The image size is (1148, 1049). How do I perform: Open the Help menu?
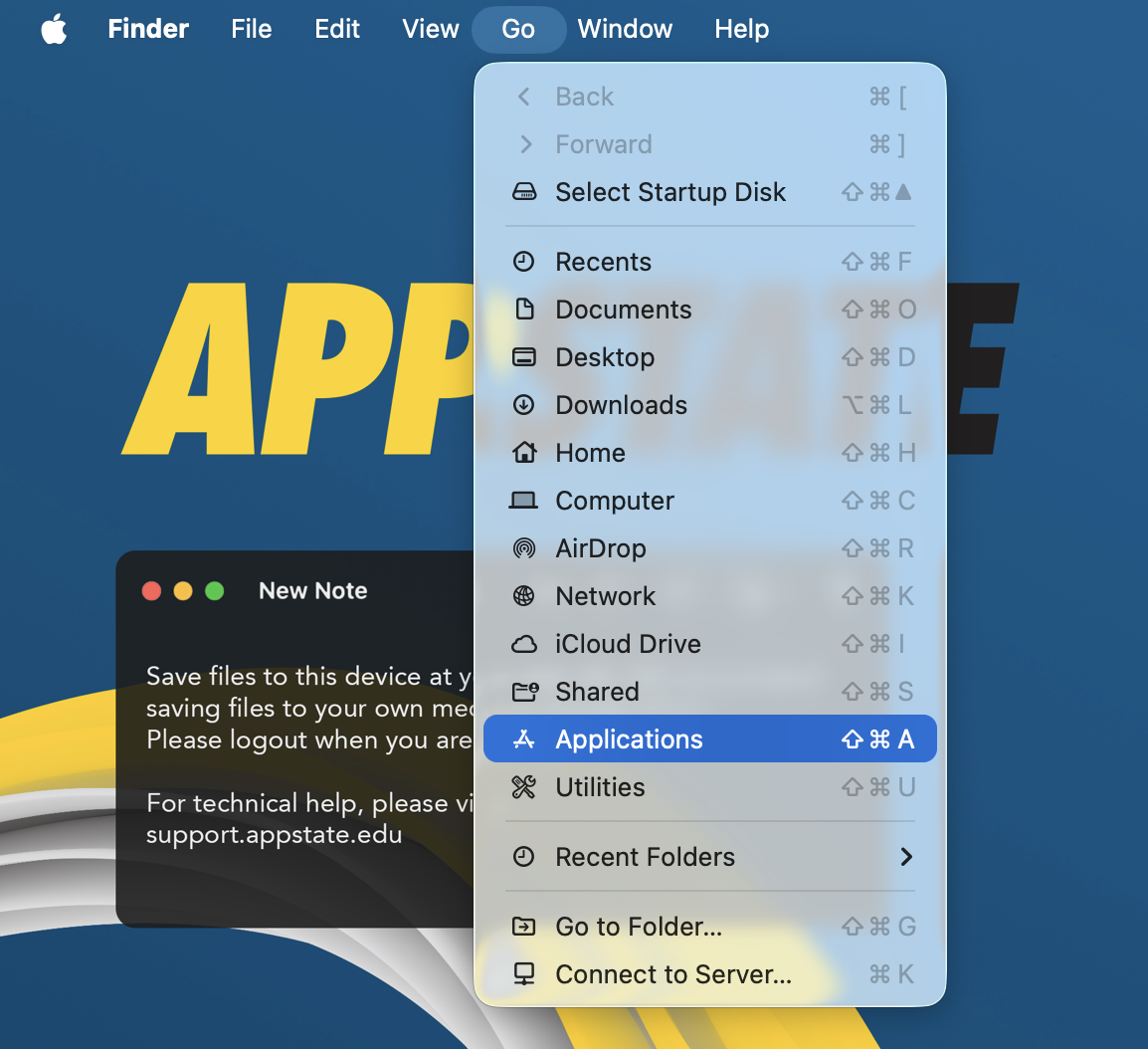(742, 29)
